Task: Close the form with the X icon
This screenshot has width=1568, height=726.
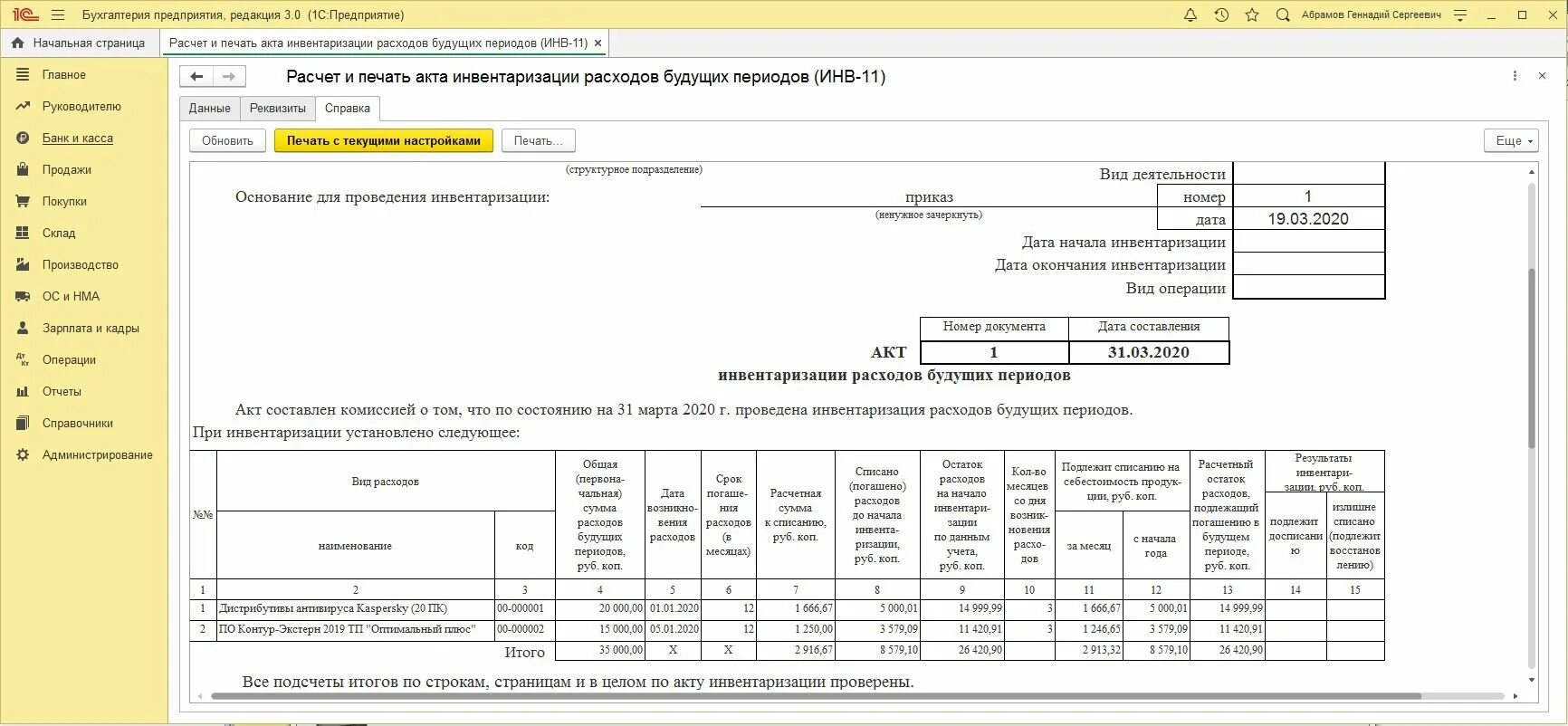Action: pyautogui.click(x=1542, y=76)
